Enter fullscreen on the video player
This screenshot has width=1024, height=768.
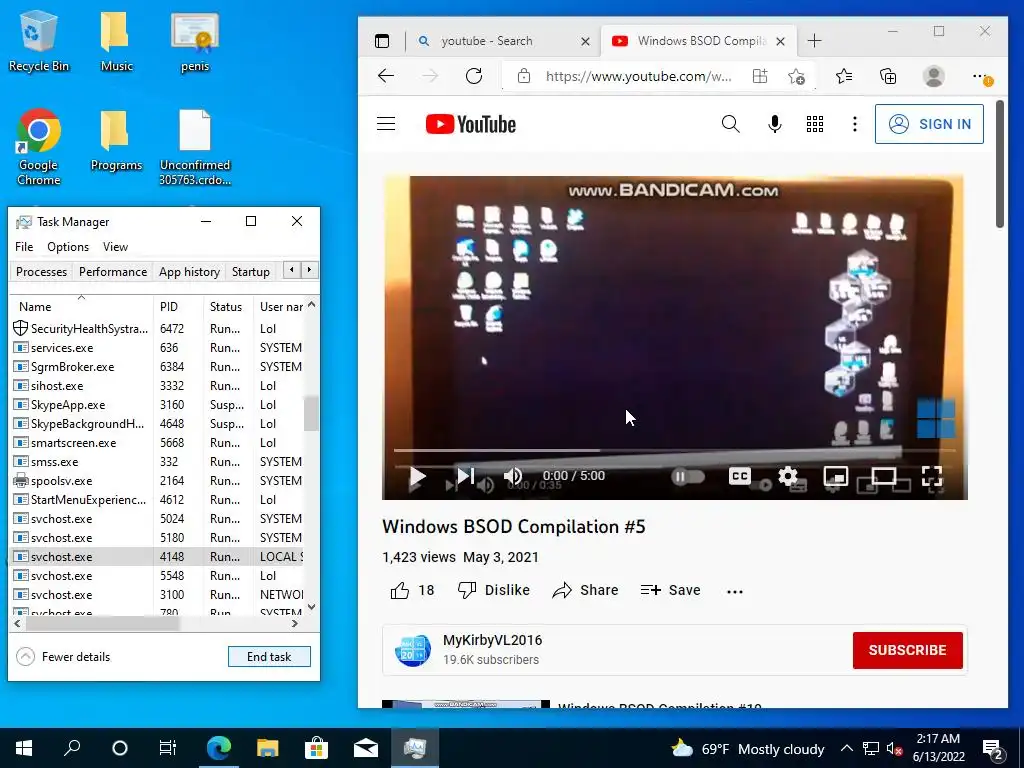coord(932,476)
